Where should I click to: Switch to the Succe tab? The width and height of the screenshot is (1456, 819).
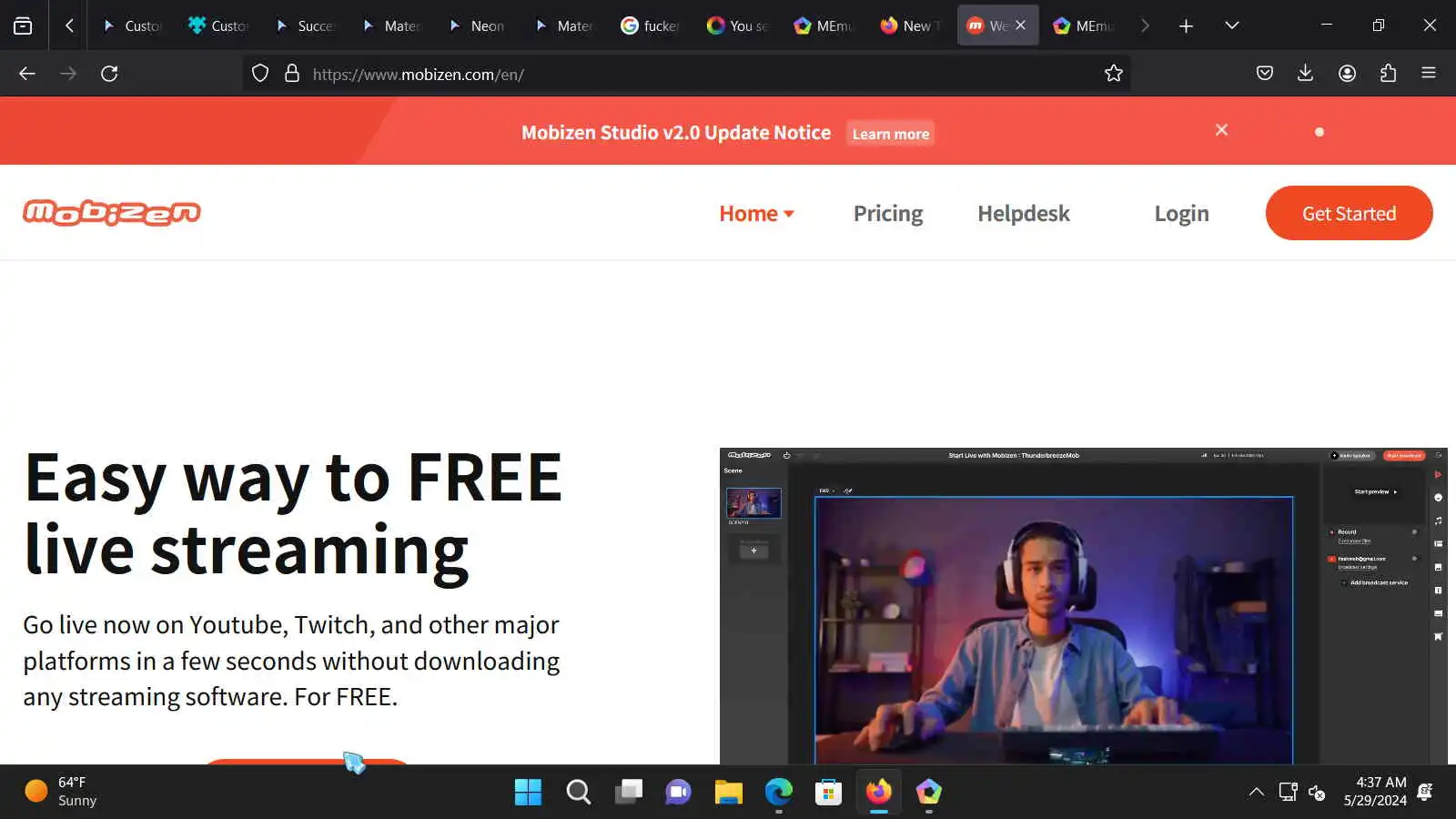[x=305, y=25]
